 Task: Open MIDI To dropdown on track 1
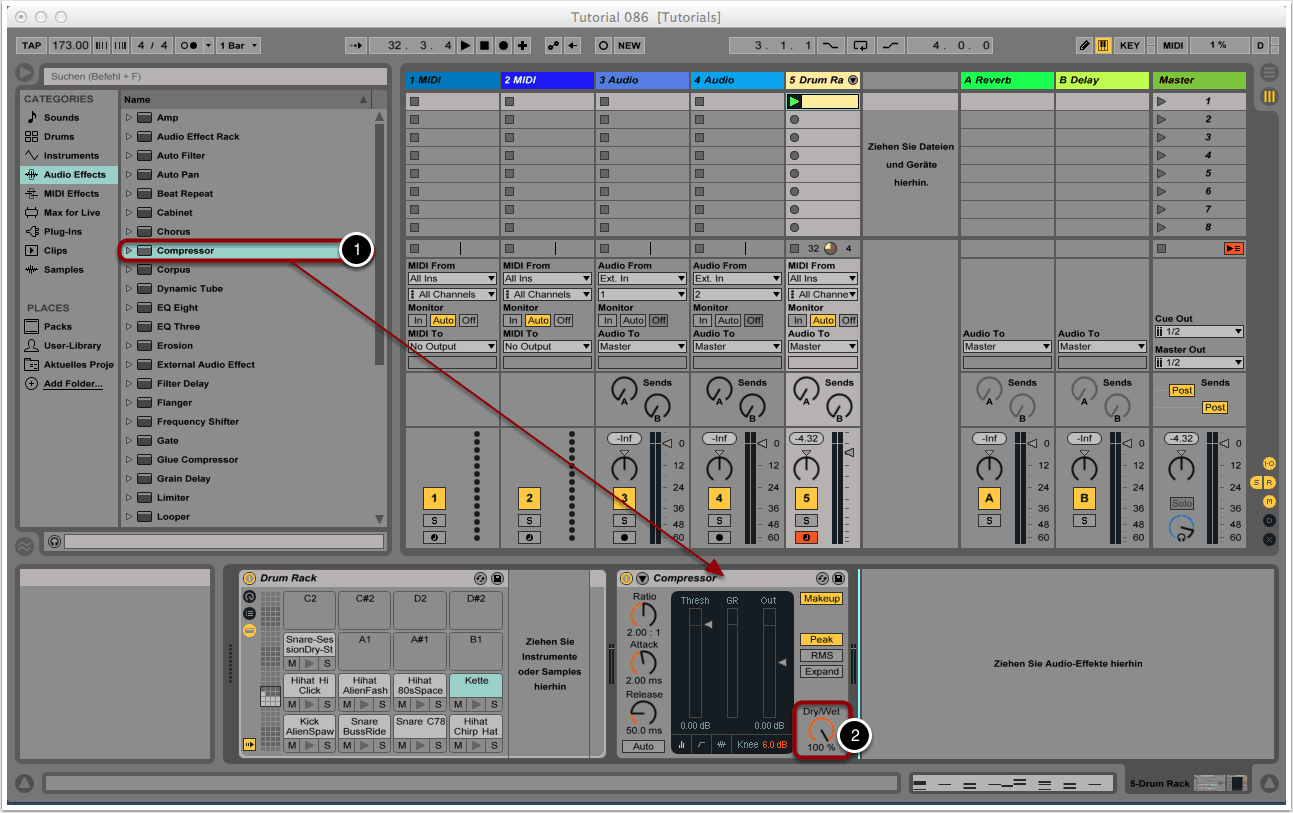point(452,347)
